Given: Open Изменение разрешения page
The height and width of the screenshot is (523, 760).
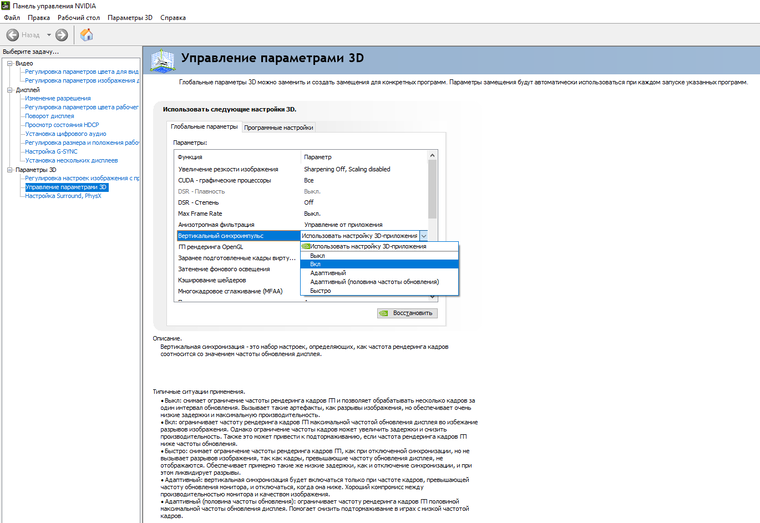Looking at the screenshot, I should point(58,98).
